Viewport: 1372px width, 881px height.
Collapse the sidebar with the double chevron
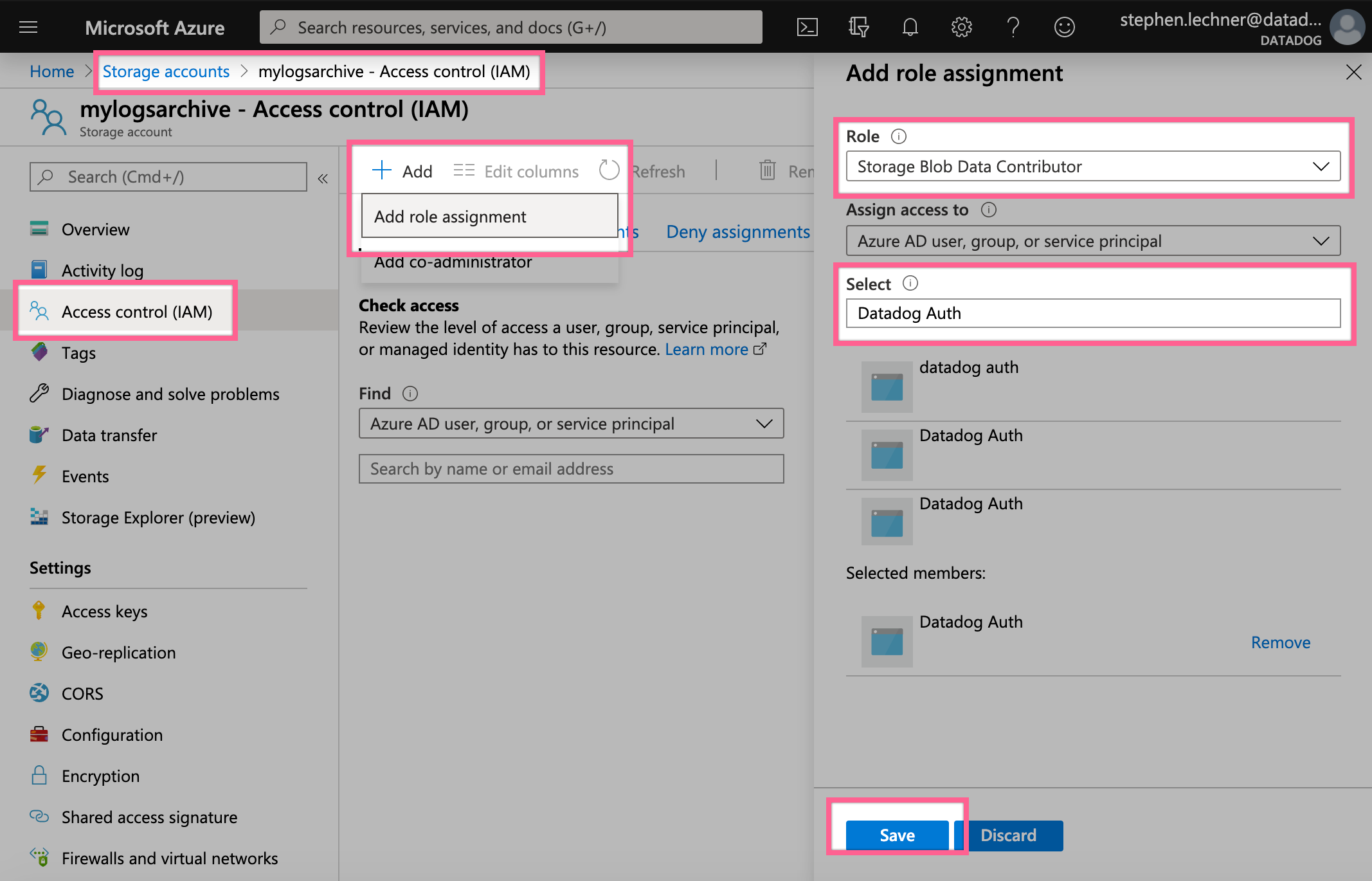(323, 178)
